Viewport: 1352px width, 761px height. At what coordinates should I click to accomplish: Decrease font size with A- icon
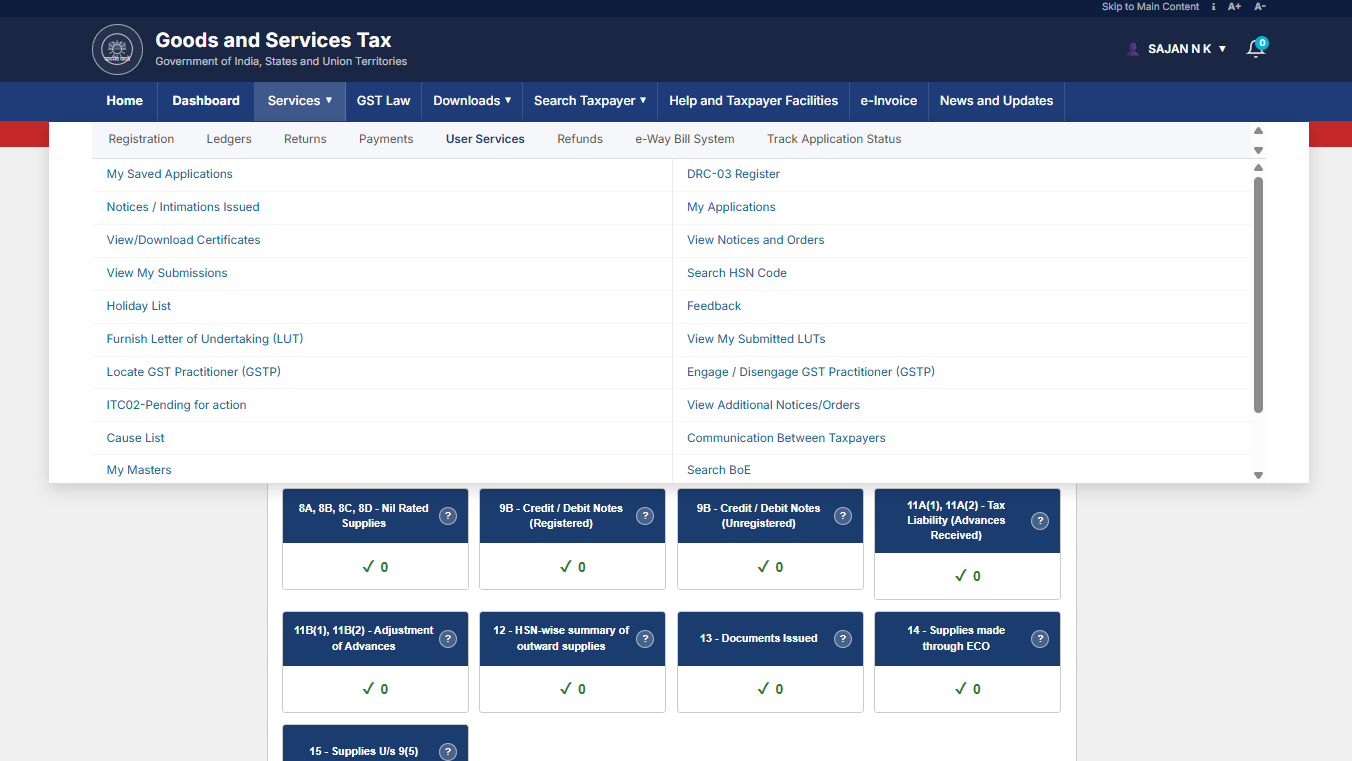tap(1260, 7)
